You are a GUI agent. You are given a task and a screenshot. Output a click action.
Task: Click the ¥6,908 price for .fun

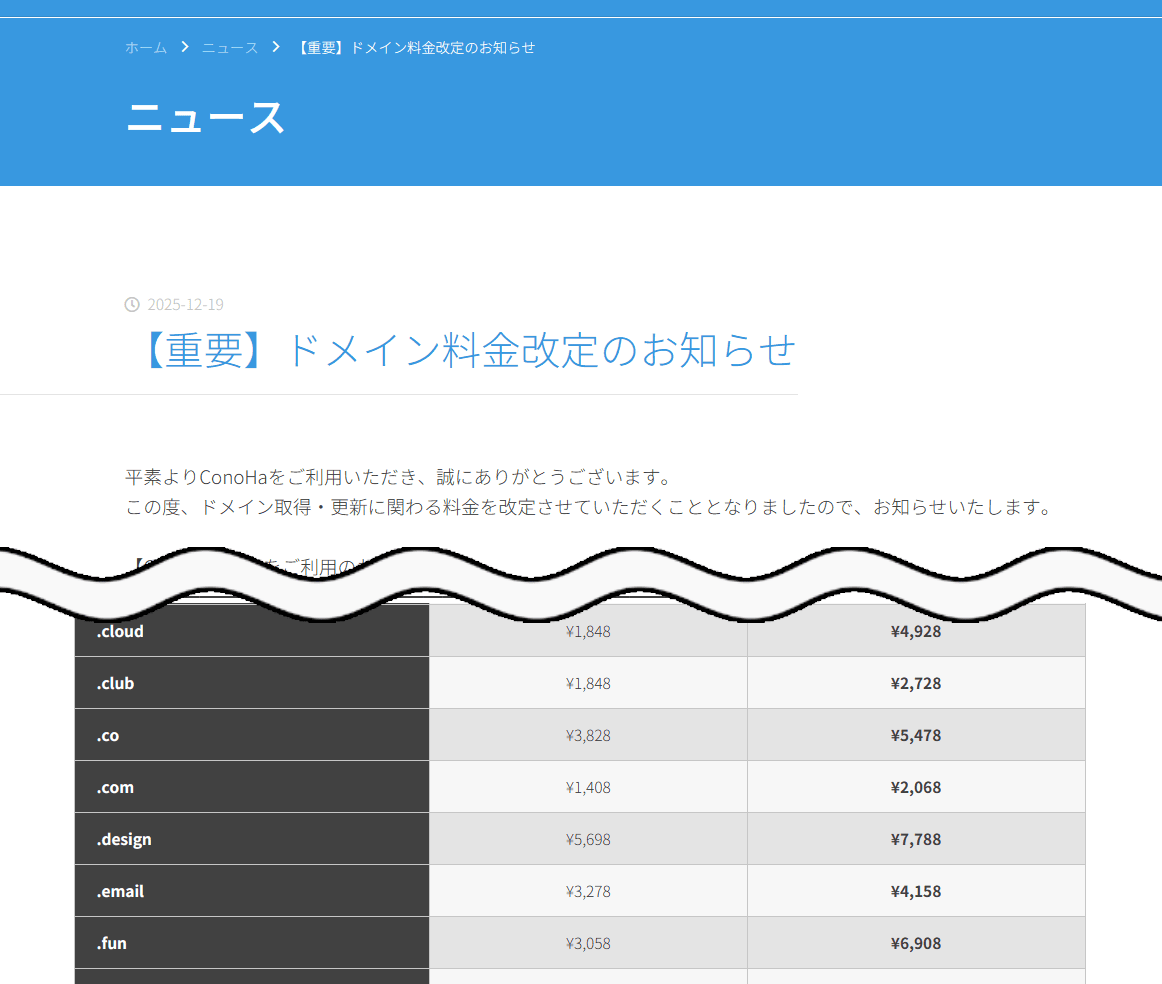916,943
